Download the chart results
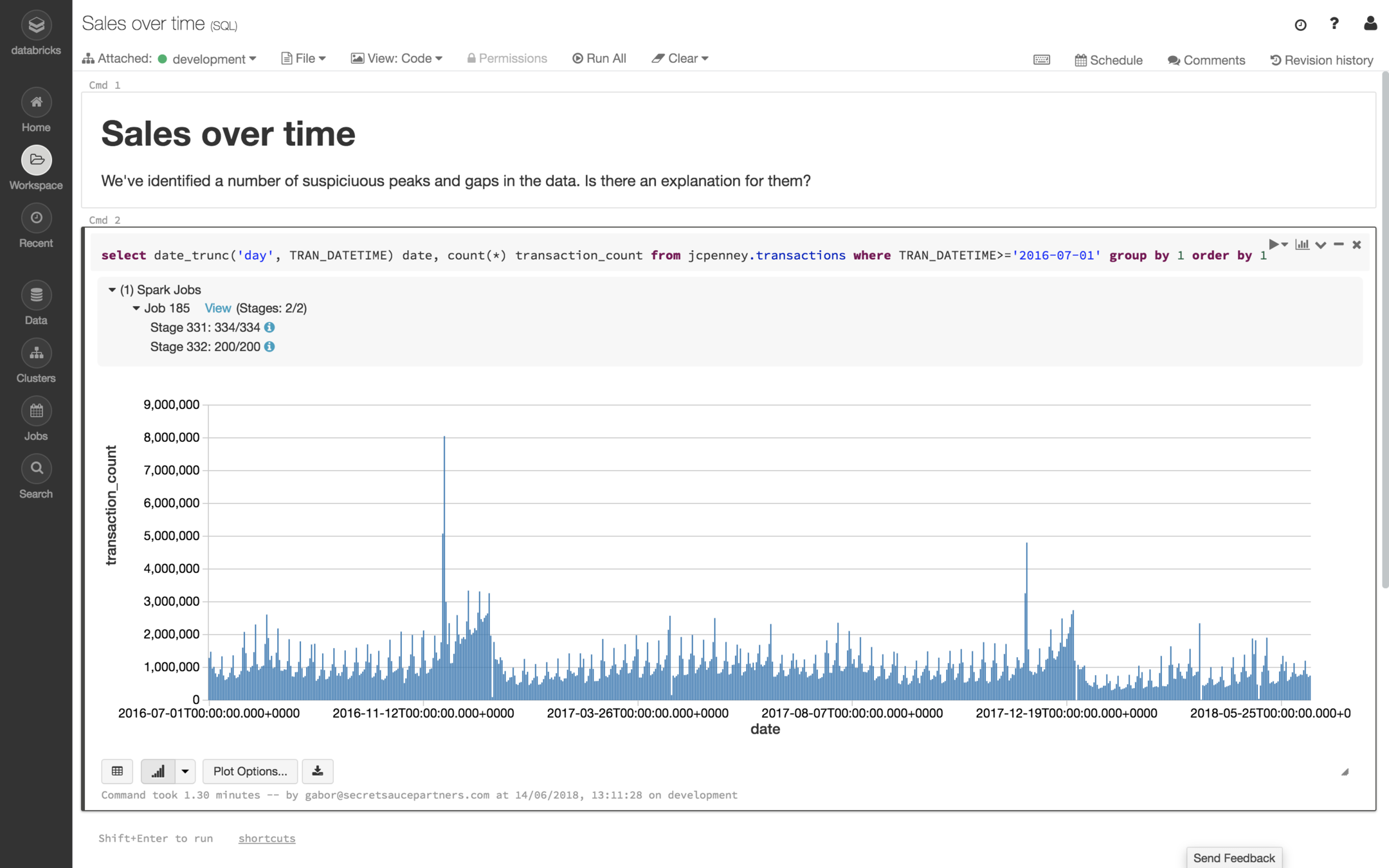Image resolution: width=1389 pixels, height=868 pixels. pyautogui.click(x=318, y=771)
